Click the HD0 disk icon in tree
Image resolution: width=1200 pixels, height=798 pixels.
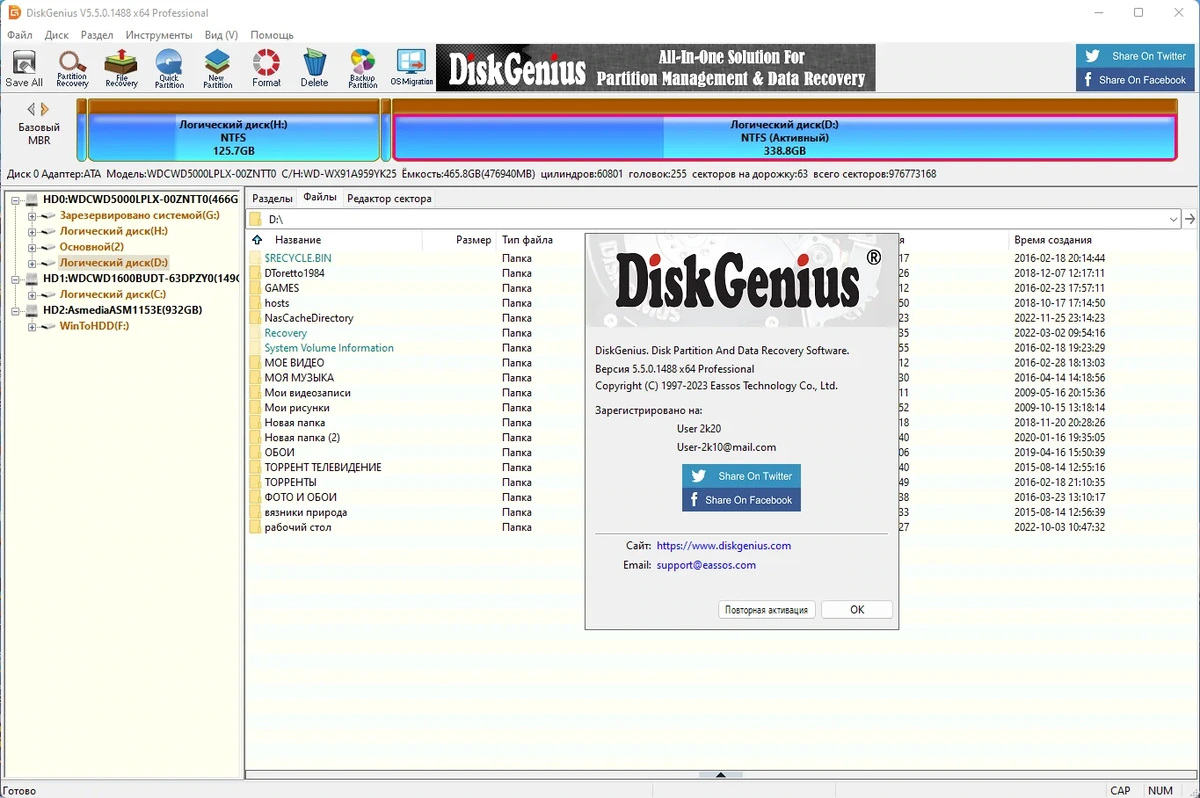click(32, 200)
